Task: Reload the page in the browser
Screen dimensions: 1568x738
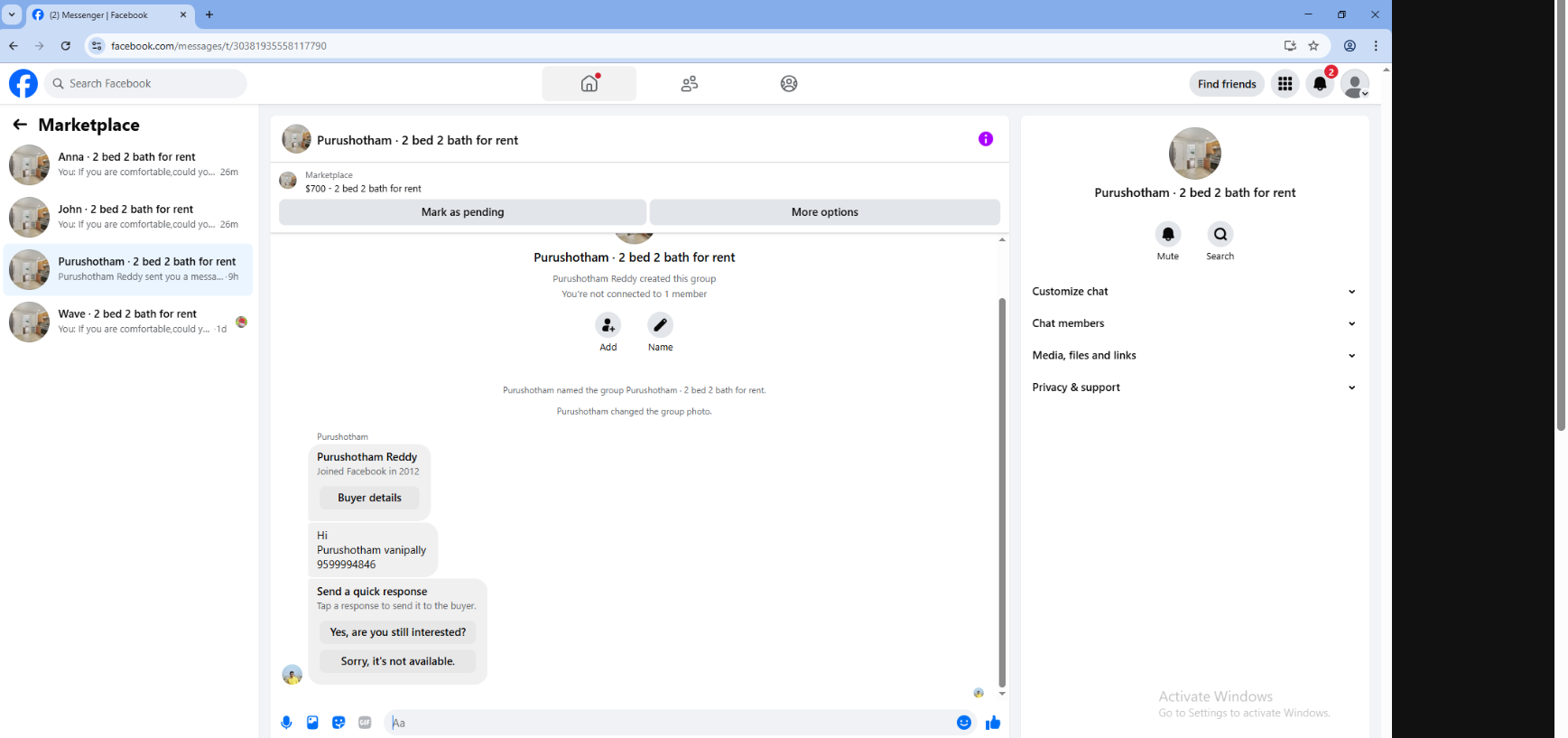Action: pos(65,45)
